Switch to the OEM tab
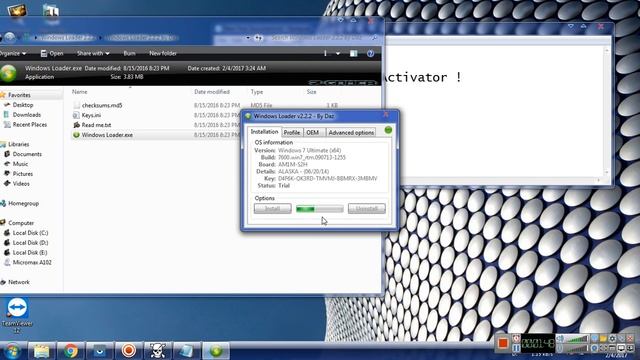 click(313, 133)
